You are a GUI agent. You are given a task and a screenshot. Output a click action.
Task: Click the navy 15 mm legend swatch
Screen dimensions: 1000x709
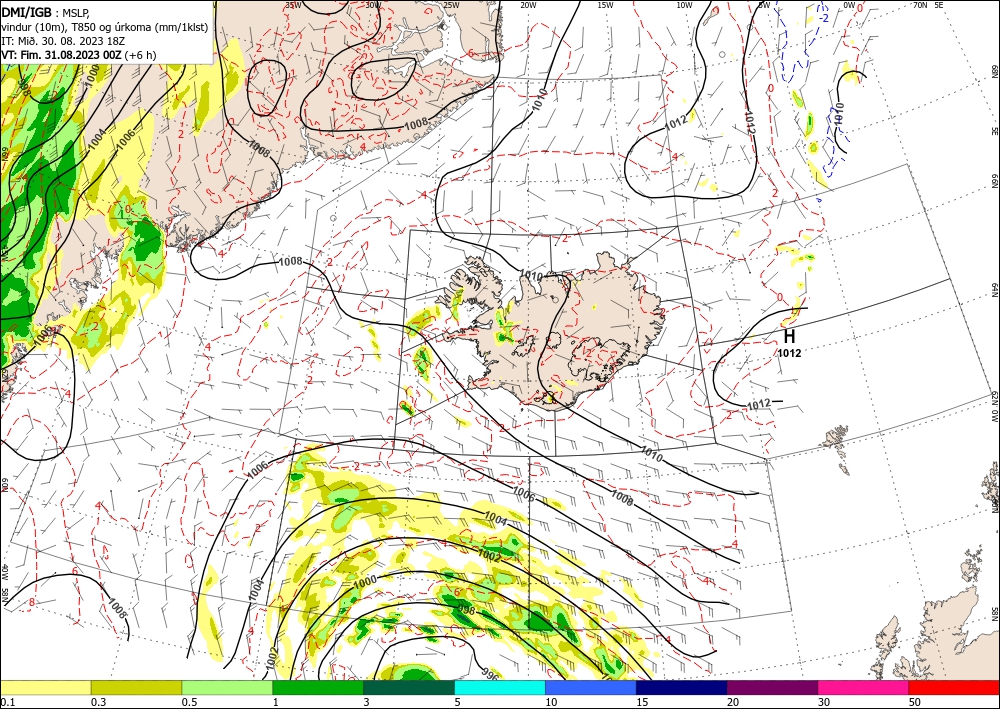pyautogui.click(x=682, y=687)
